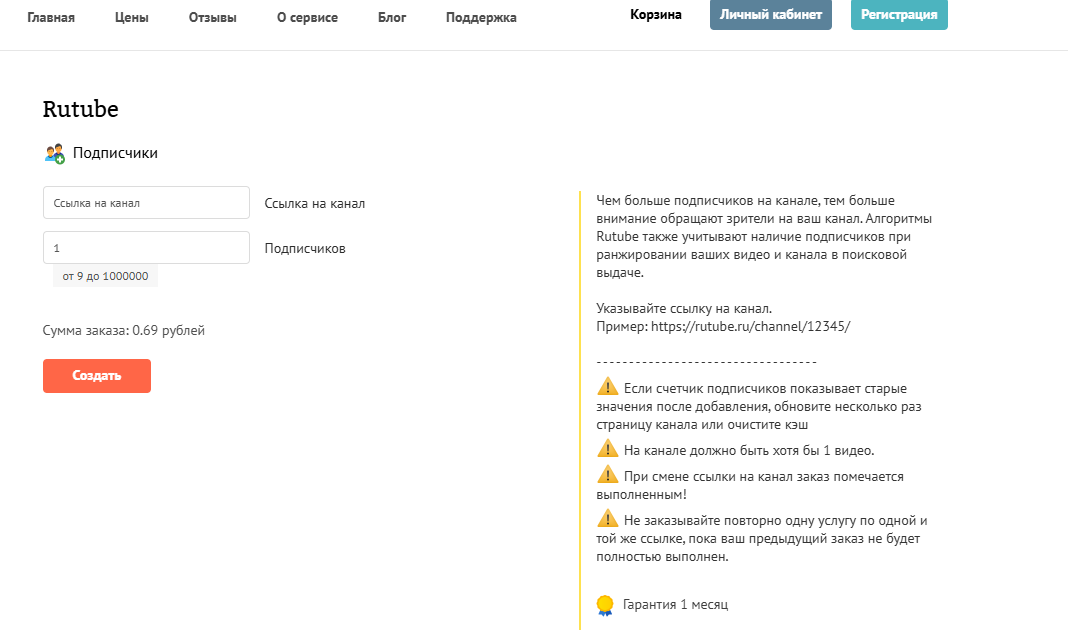Open the Корзина link
The height and width of the screenshot is (630, 1068).
tap(655, 14)
